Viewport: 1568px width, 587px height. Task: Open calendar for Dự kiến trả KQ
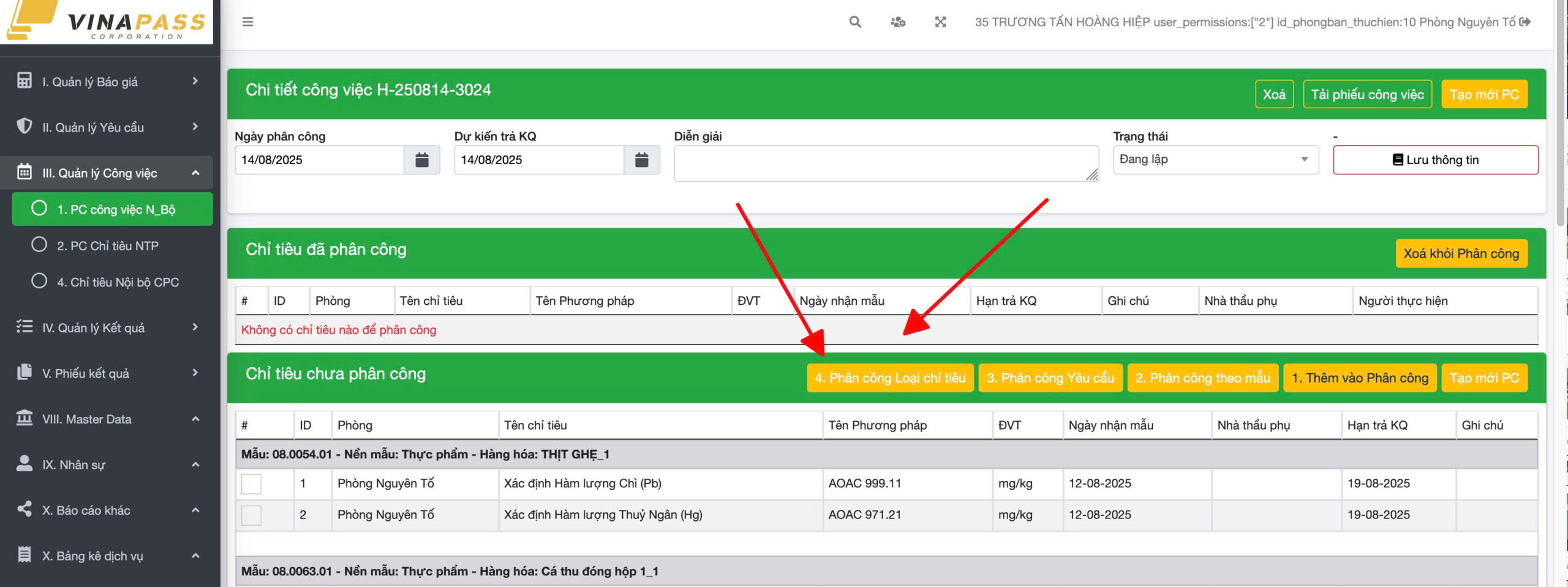pos(641,160)
